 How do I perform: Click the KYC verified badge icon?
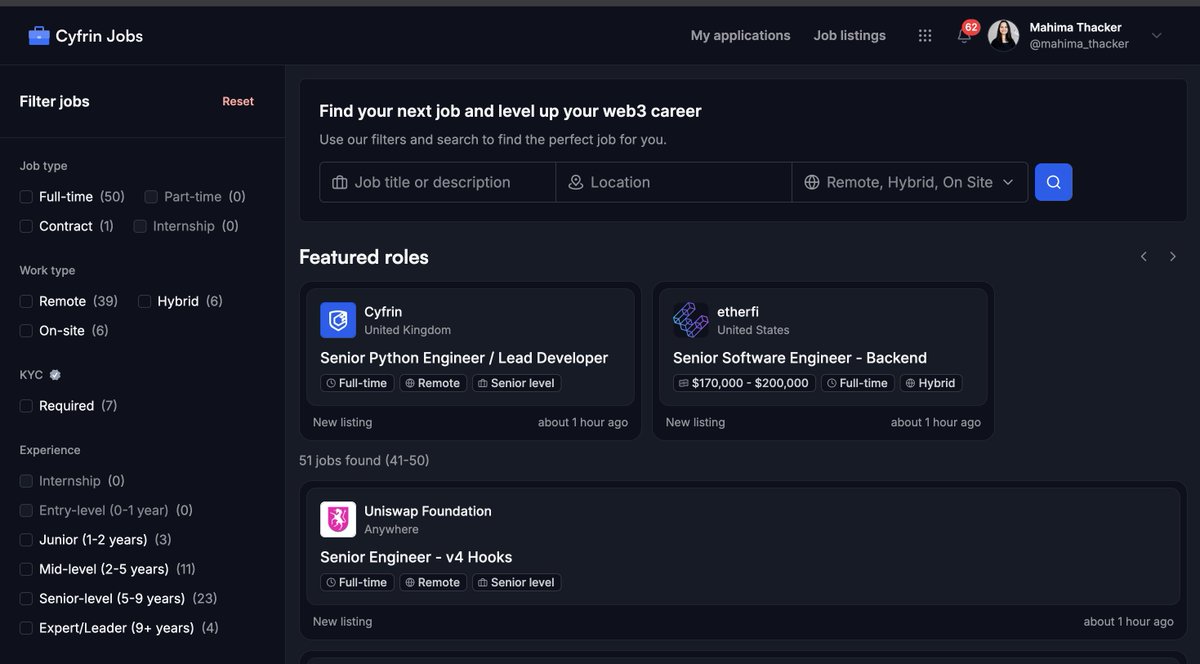[x=55, y=375]
